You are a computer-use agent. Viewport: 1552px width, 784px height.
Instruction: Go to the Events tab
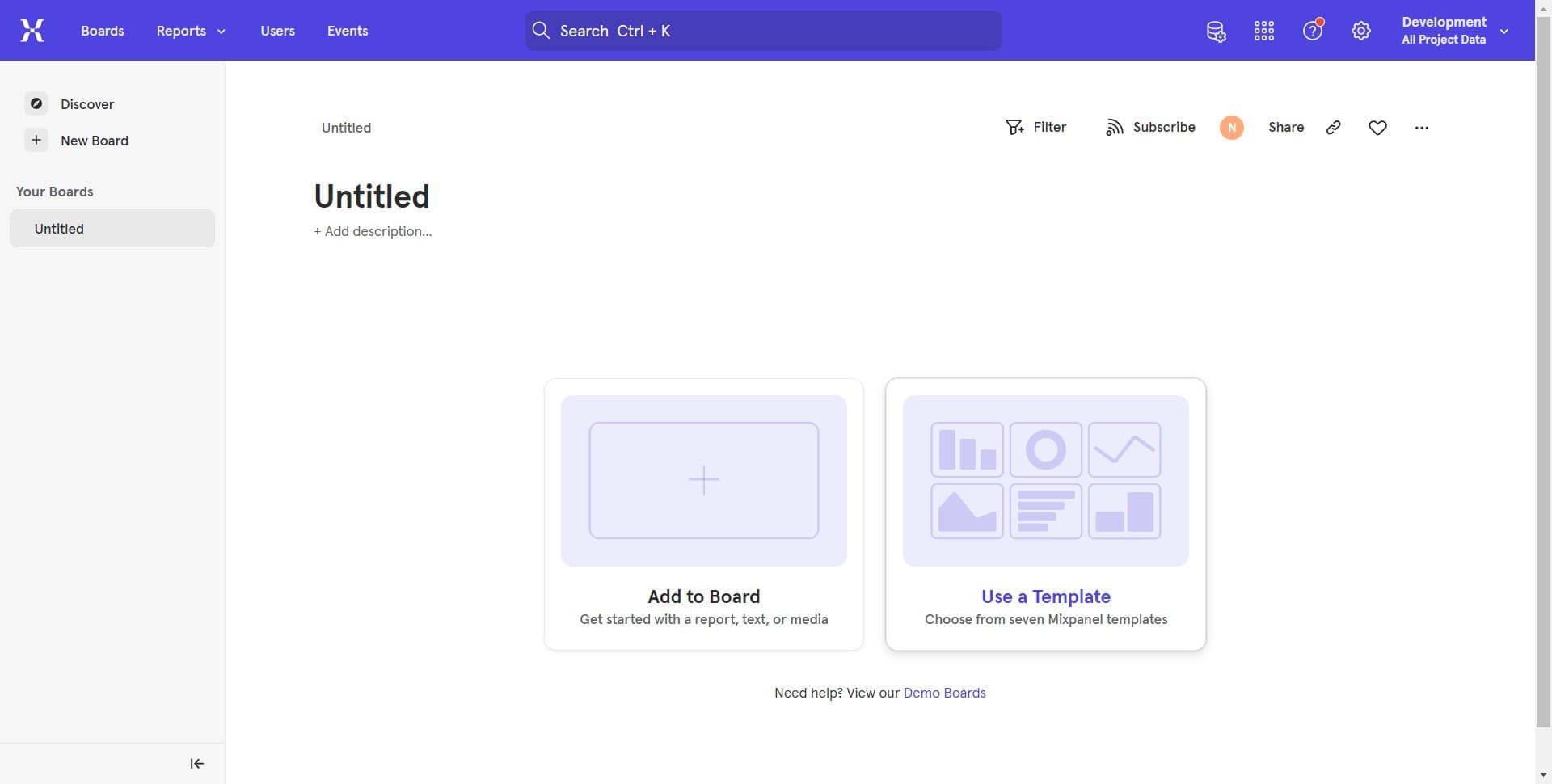click(348, 31)
